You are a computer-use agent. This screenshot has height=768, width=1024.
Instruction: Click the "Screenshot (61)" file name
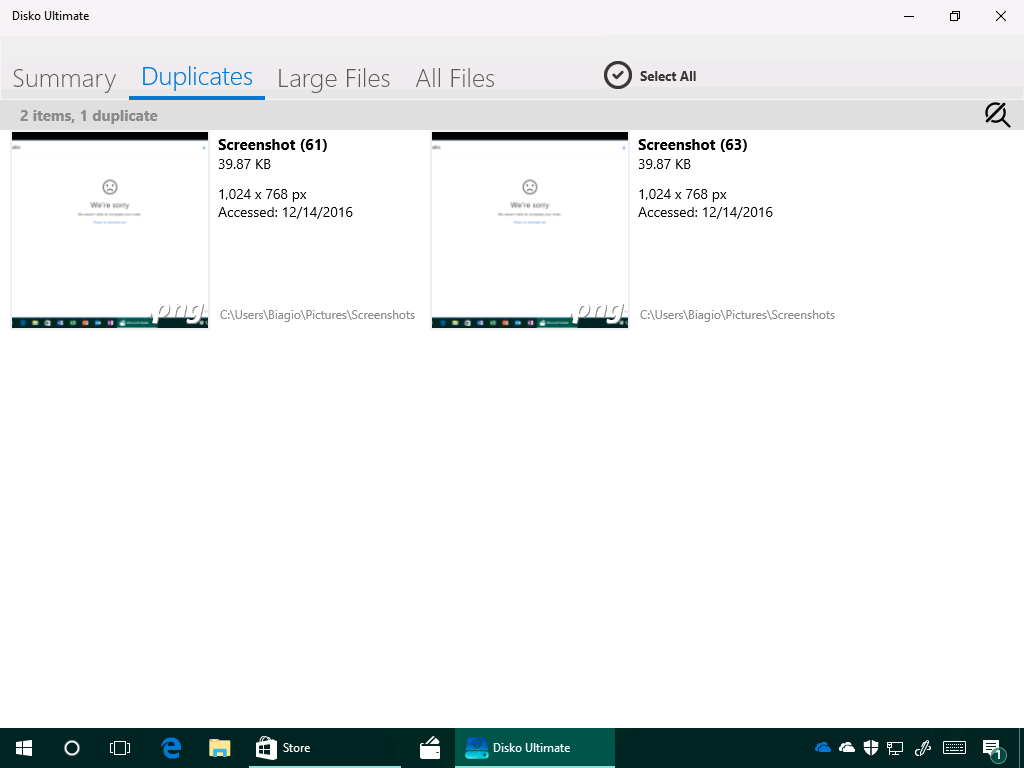coord(272,145)
